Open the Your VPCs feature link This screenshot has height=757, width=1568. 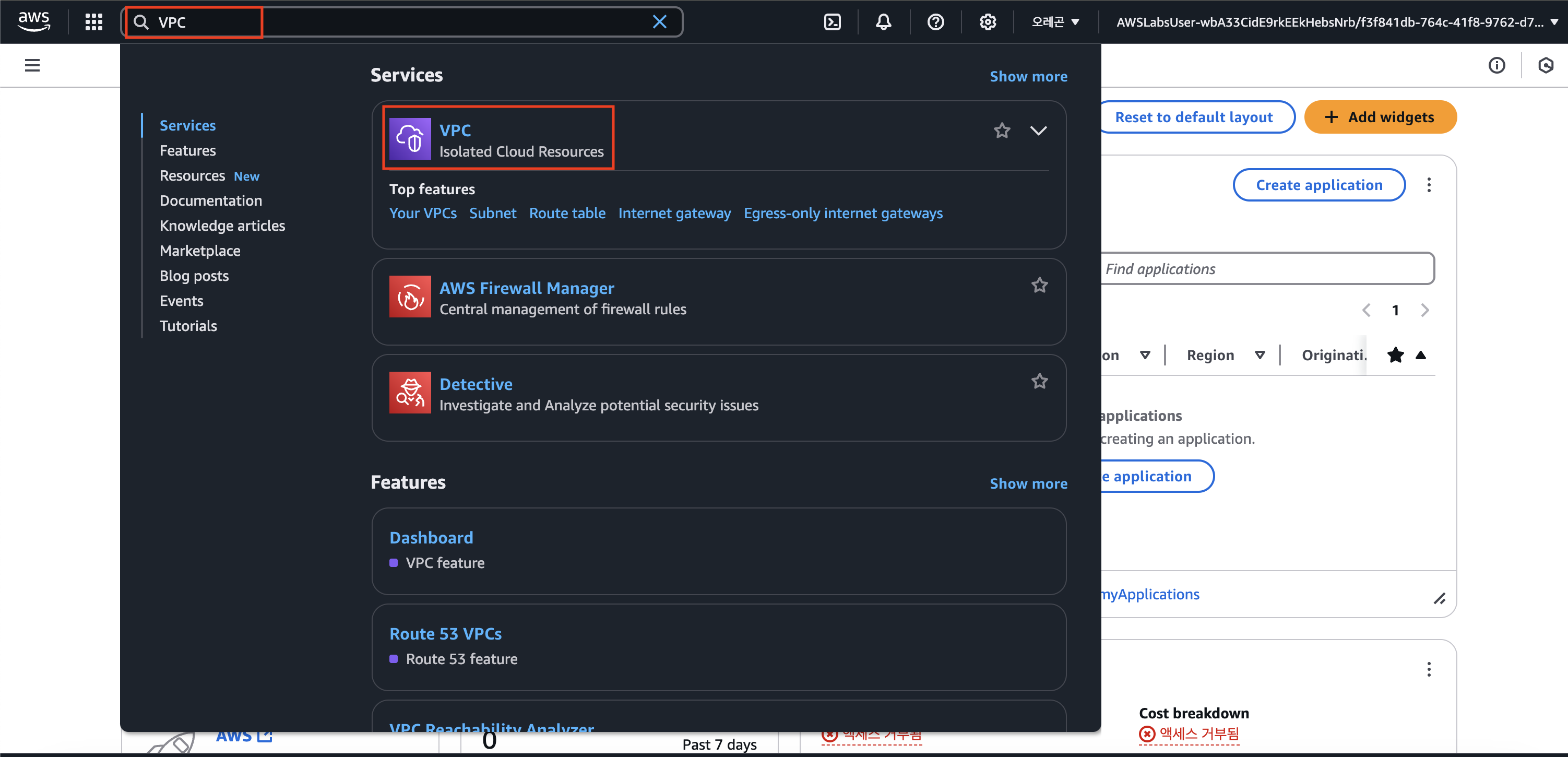coord(423,213)
